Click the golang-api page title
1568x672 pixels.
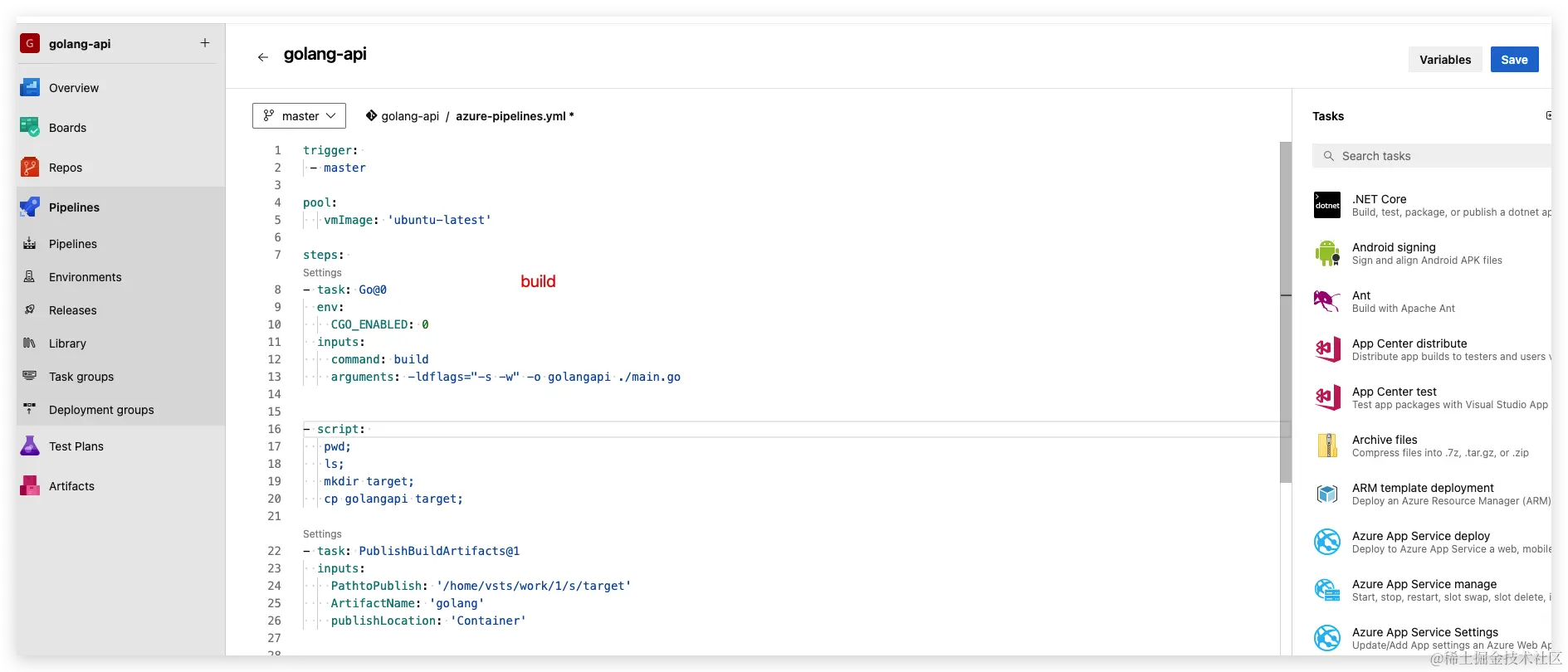(x=325, y=54)
